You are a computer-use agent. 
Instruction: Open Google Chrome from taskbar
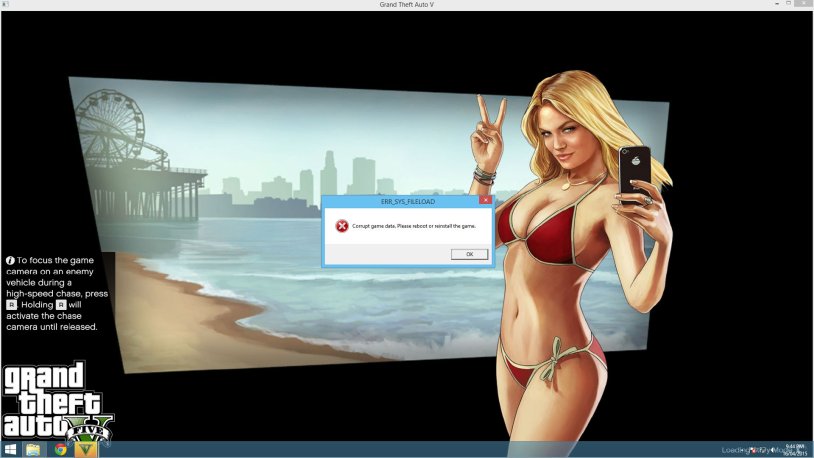60,450
